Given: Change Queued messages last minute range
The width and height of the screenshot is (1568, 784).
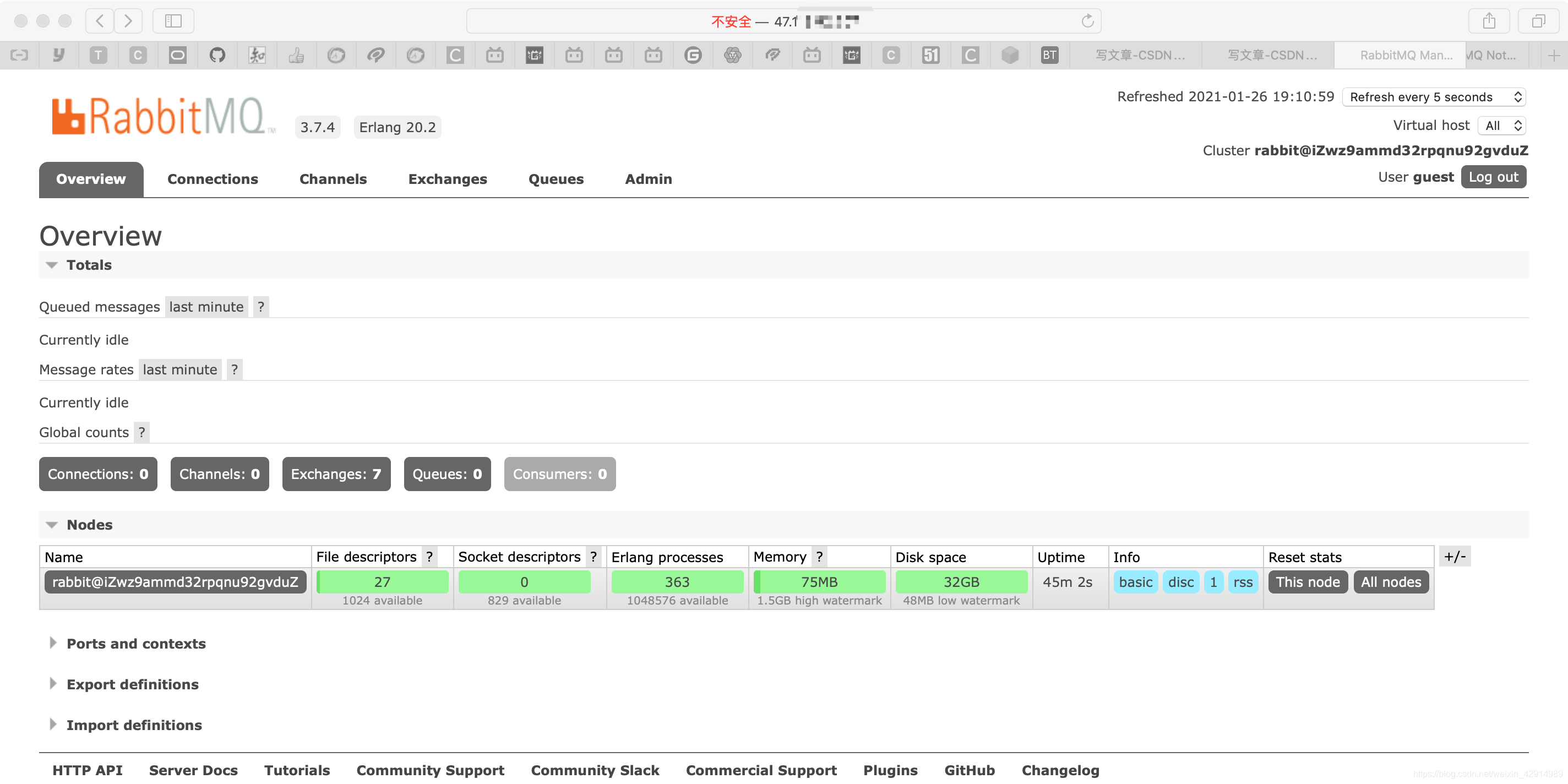Looking at the screenshot, I should coord(206,307).
